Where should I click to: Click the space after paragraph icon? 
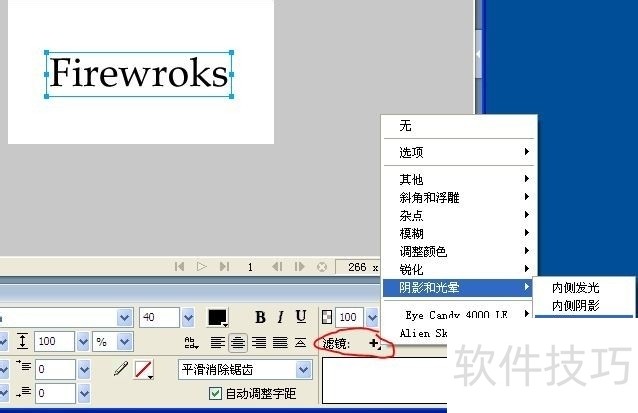click(x=24, y=392)
